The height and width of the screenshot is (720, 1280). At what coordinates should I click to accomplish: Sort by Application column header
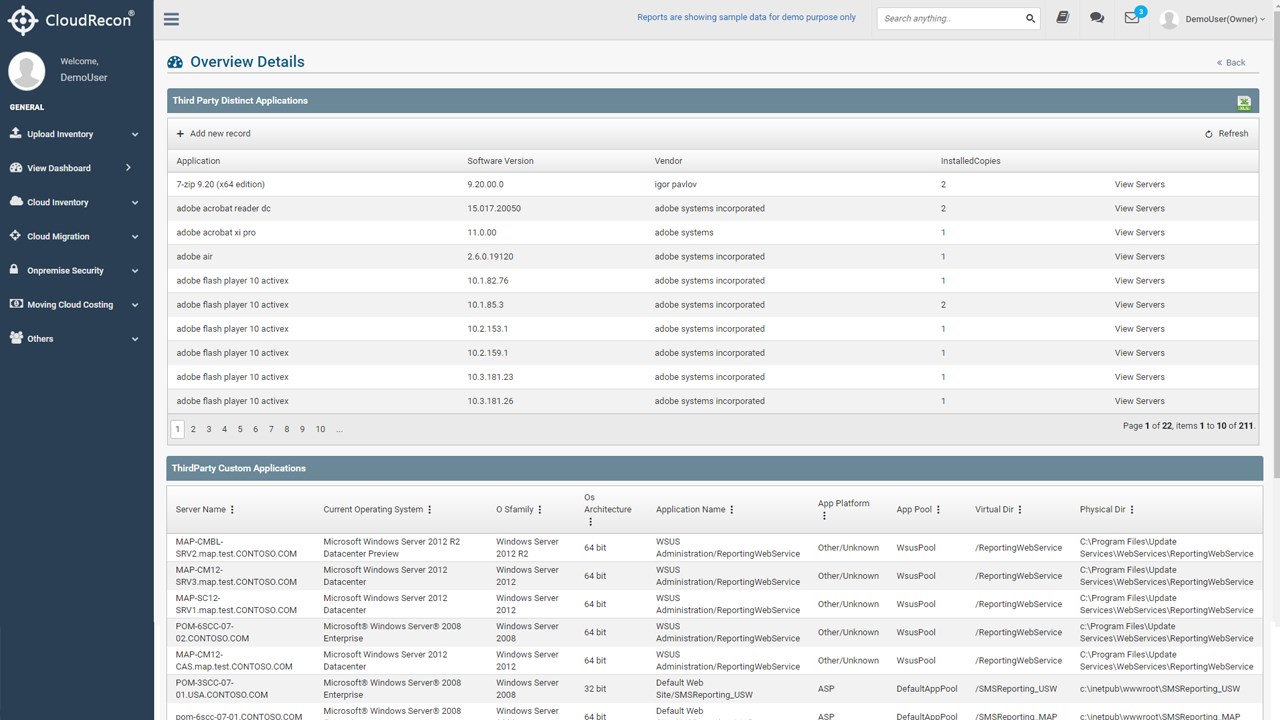pyautogui.click(x=198, y=161)
